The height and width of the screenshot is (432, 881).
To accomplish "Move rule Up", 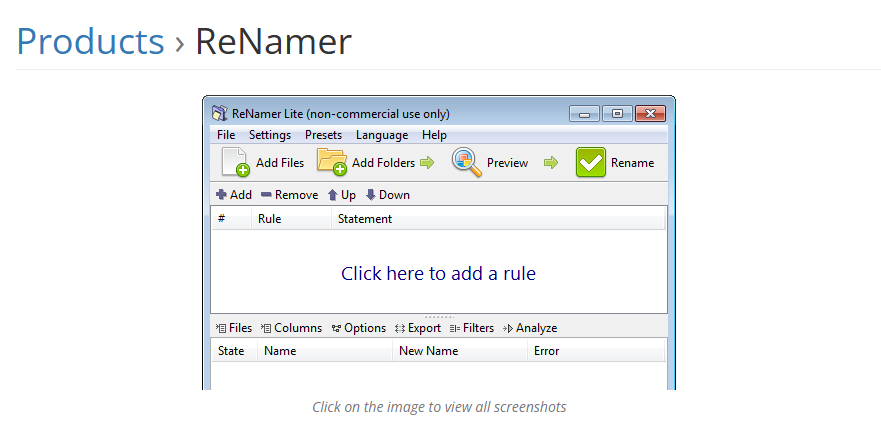I will [x=342, y=195].
